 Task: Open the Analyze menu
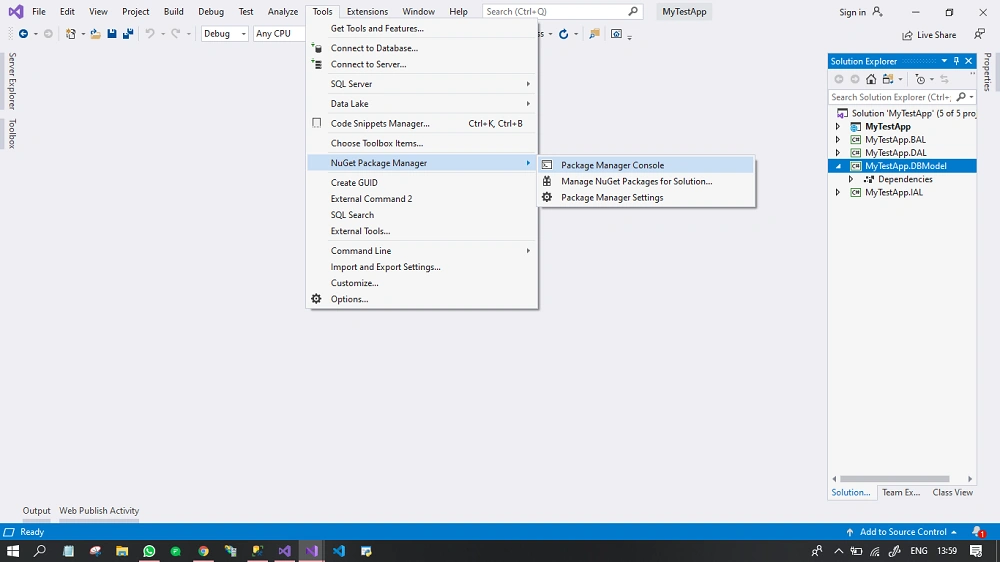[283, 11]
